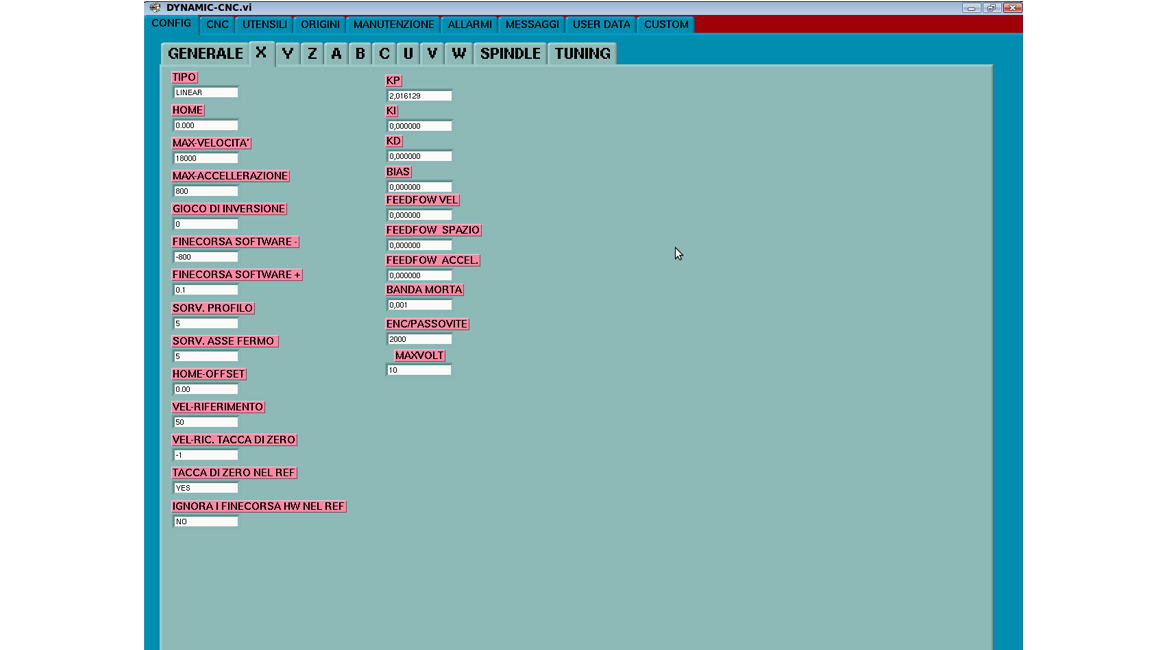Viewport: 1156px width, 650px height.
Task: Select the W axis tab
Action: pos(459,54)
